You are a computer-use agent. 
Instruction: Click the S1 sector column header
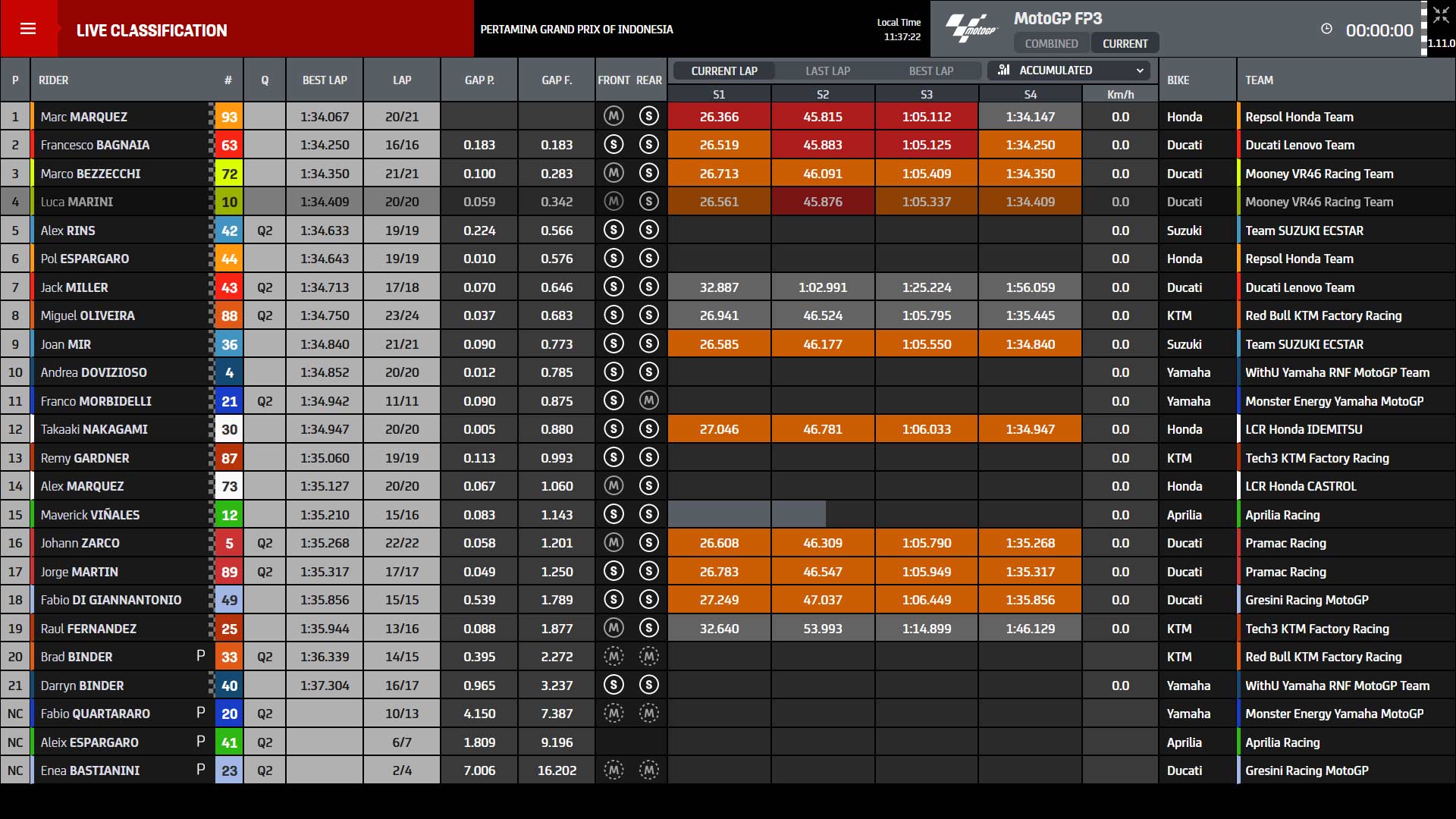pyautogui.click(x=719, y=94)
